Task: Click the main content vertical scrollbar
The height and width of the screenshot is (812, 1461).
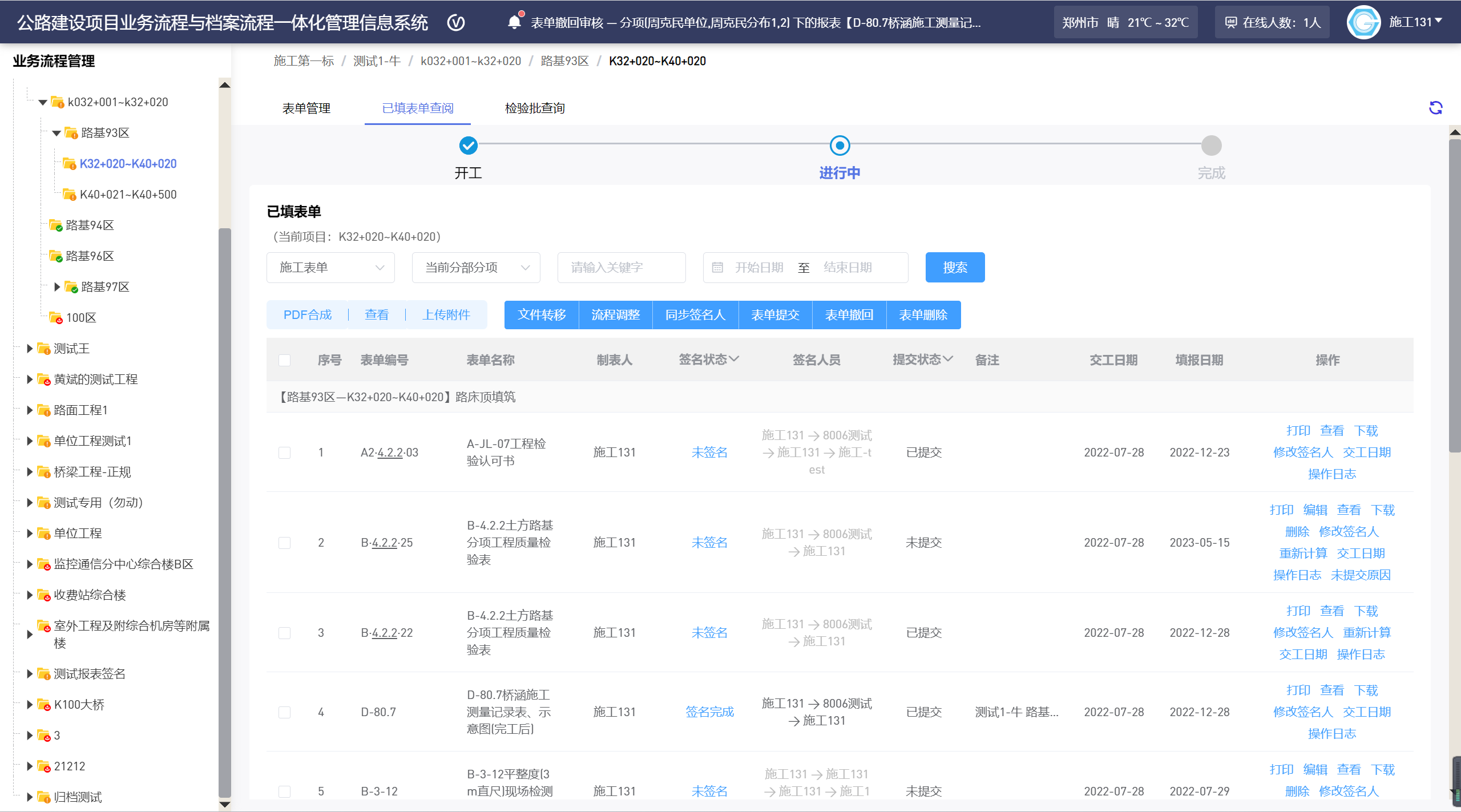Action: (1455, 295)
